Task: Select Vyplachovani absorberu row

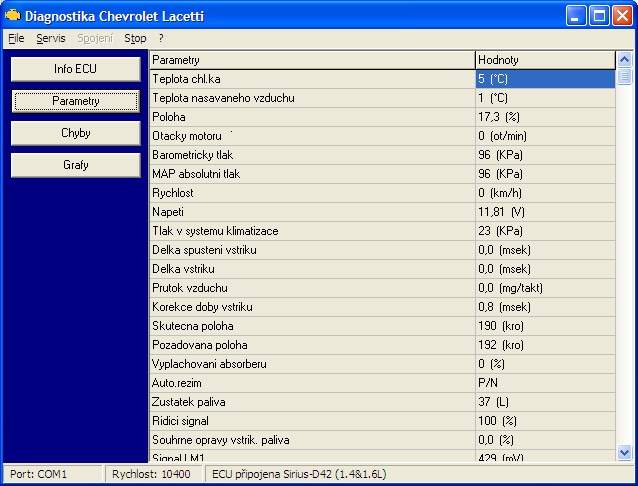Action: (382, 364)
